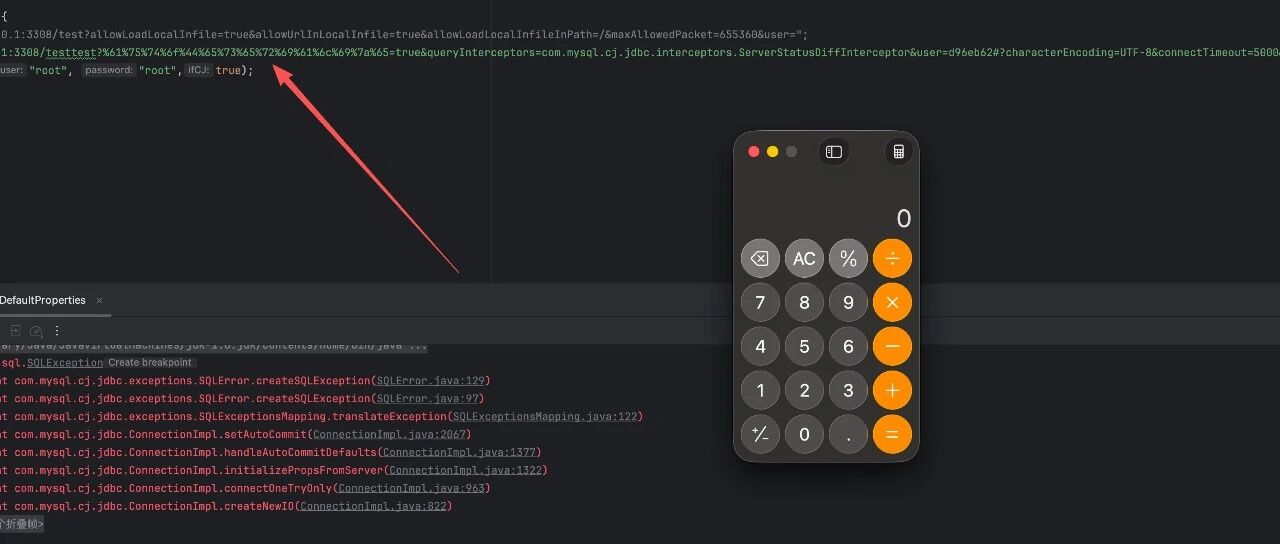
Task: Toggle the plus/minus sign key in Calculator
Action: click(x=760, y=434)
